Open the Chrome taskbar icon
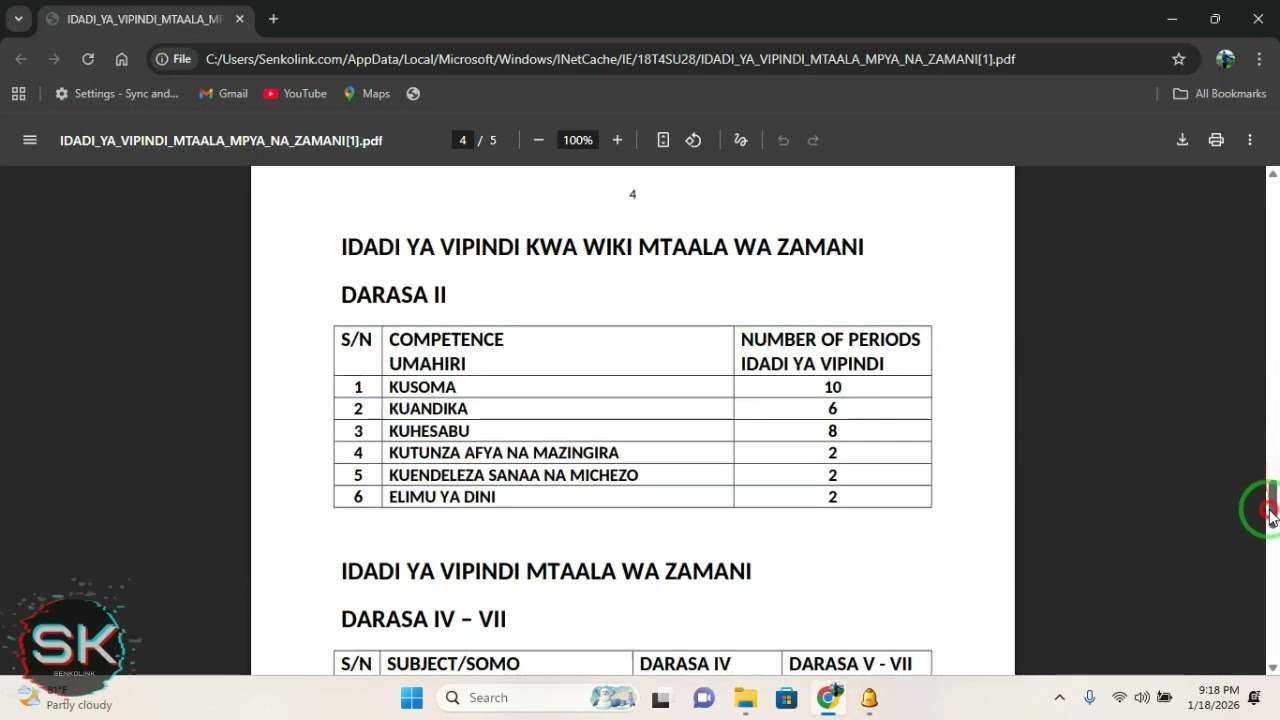The width and height of the screenshot is (1280, 720). (828, 697)
